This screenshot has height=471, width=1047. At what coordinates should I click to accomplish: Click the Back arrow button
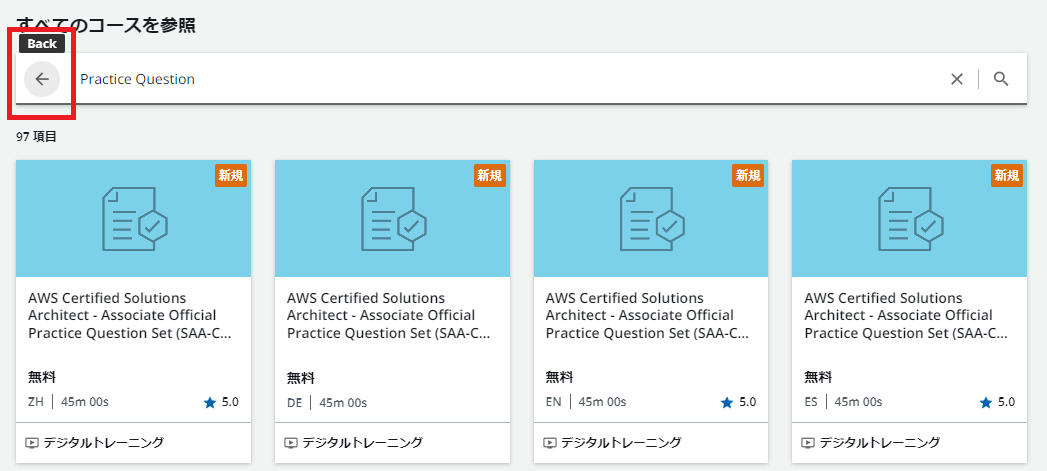click(x=42, y=79)
